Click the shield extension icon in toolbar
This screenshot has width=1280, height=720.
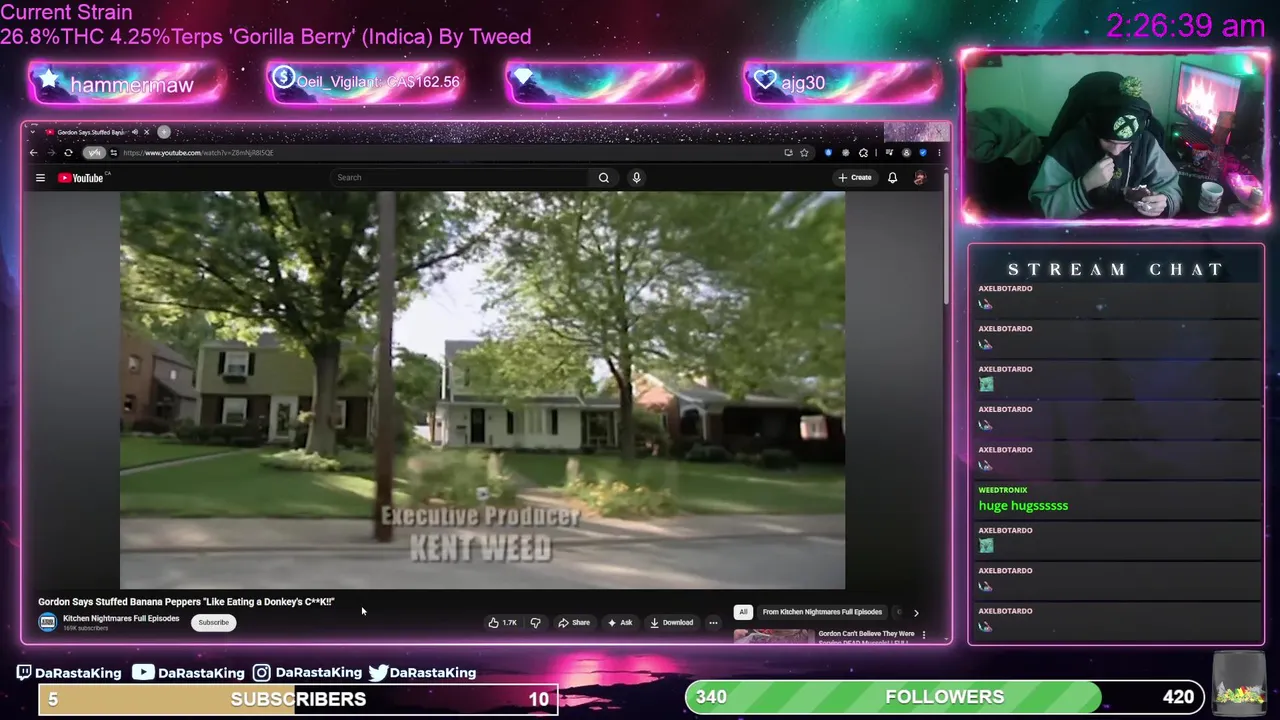[828, 153]
